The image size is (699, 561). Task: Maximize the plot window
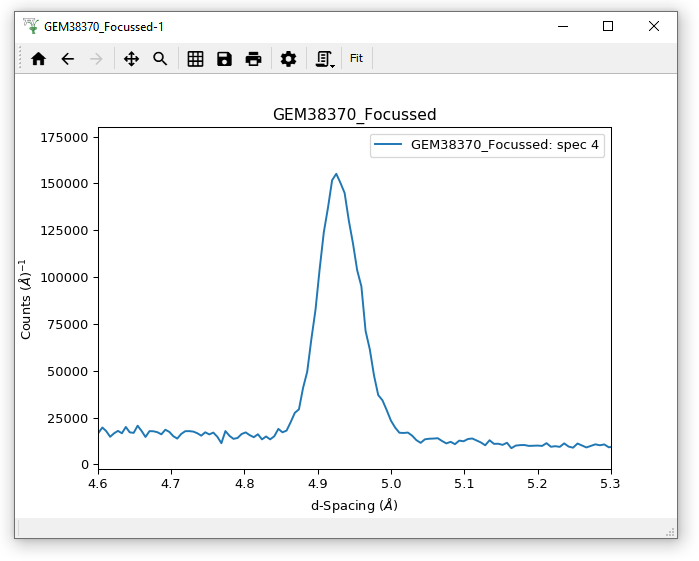tap(607, 27)
